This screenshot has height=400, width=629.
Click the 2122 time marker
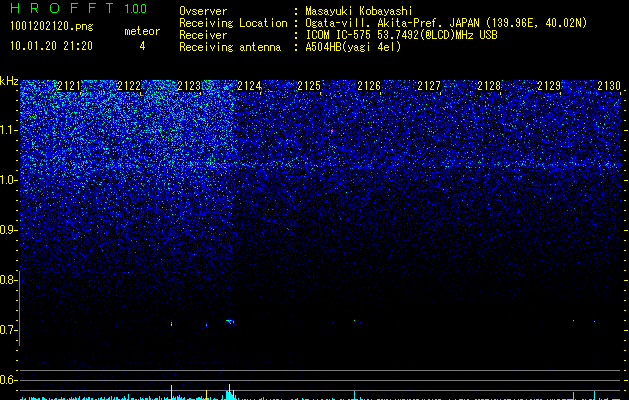(129, 86)
